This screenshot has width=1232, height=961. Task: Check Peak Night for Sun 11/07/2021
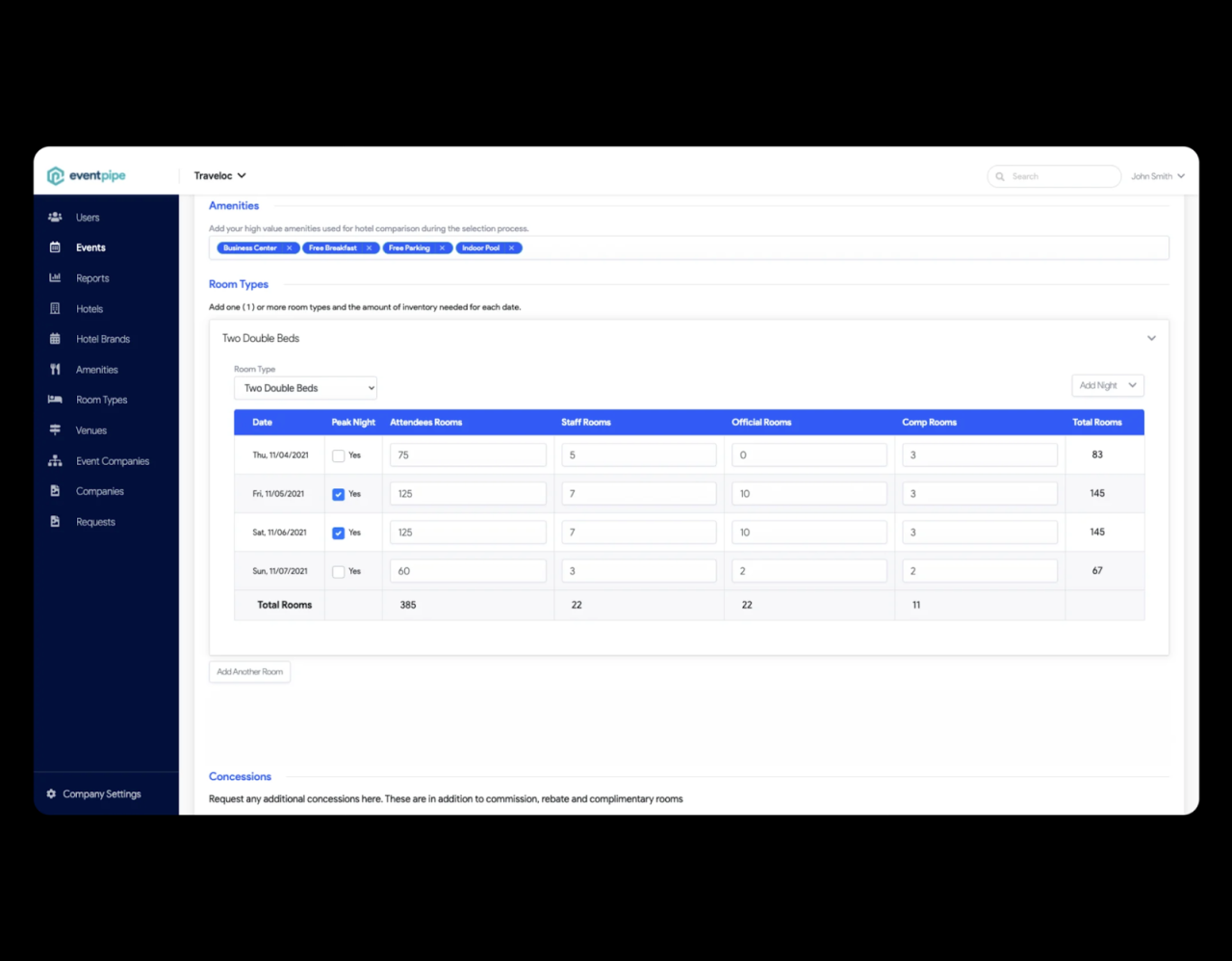339,572
